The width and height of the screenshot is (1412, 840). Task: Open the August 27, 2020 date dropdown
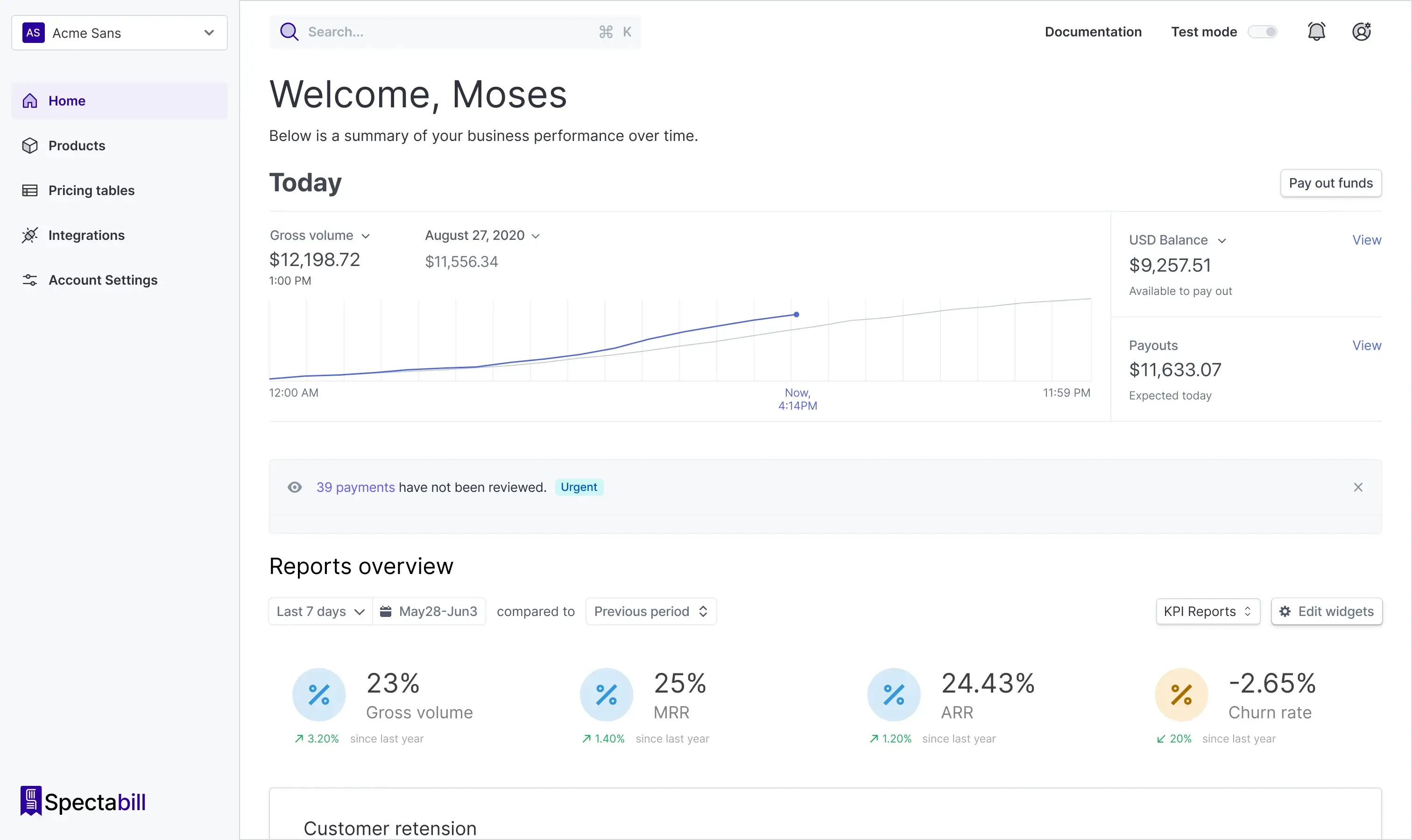482,236
